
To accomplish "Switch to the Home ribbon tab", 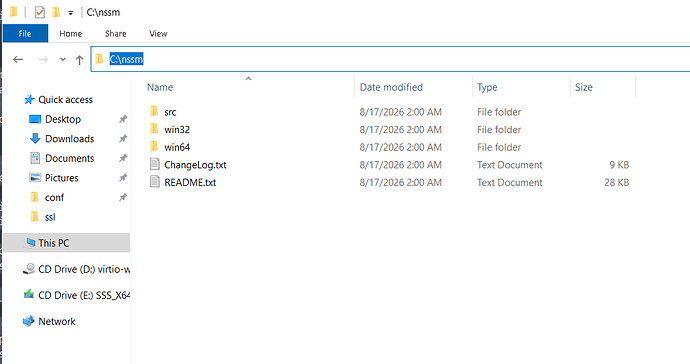I will [x=71, y=33].
